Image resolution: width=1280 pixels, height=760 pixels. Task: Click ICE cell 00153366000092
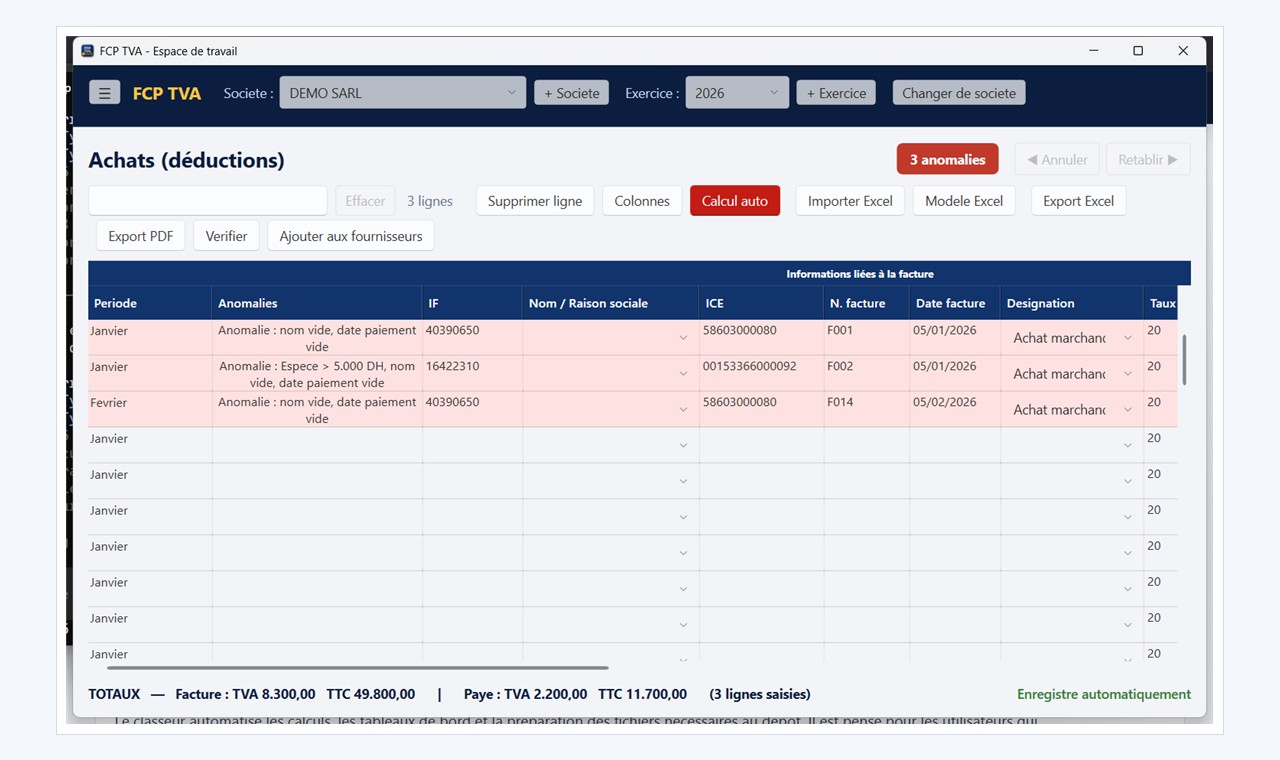tap(761, 373)
